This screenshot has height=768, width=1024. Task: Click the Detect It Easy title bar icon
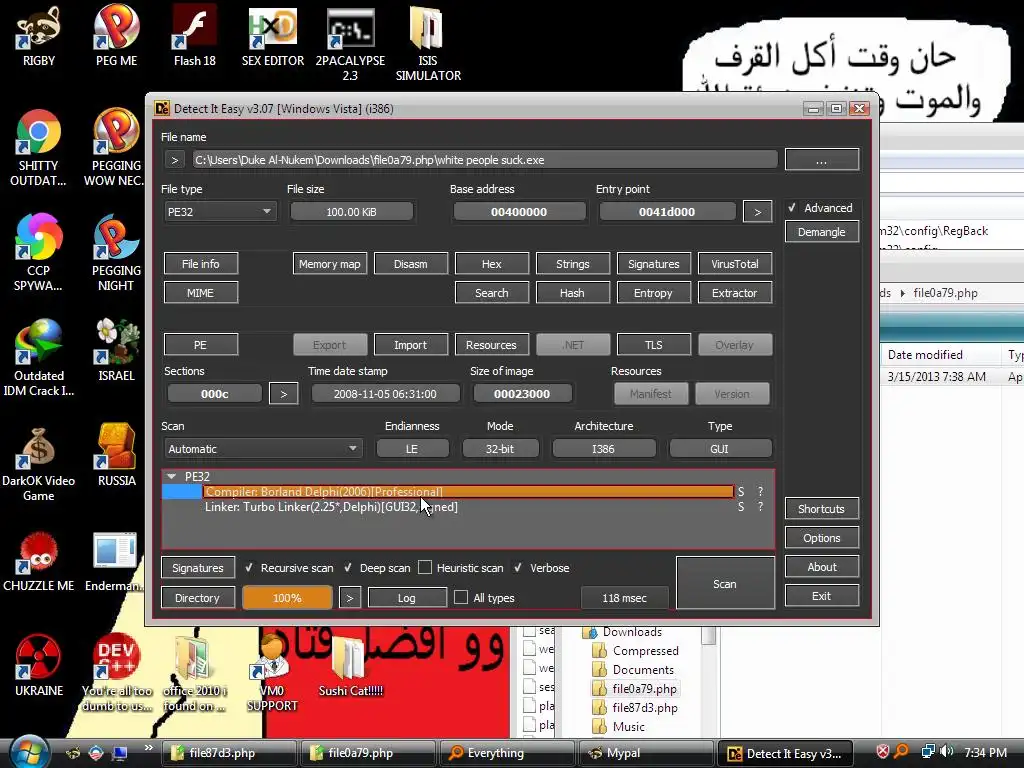tap(161, 108)
